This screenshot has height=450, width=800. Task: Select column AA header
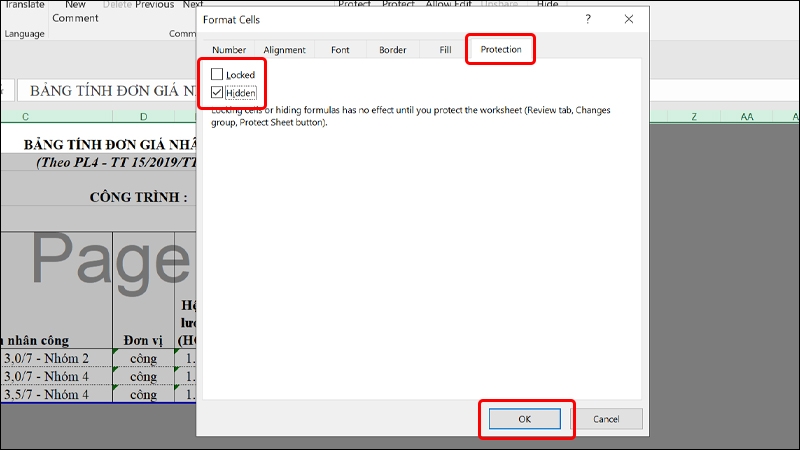pyautogui.click(x=747, y=117)
